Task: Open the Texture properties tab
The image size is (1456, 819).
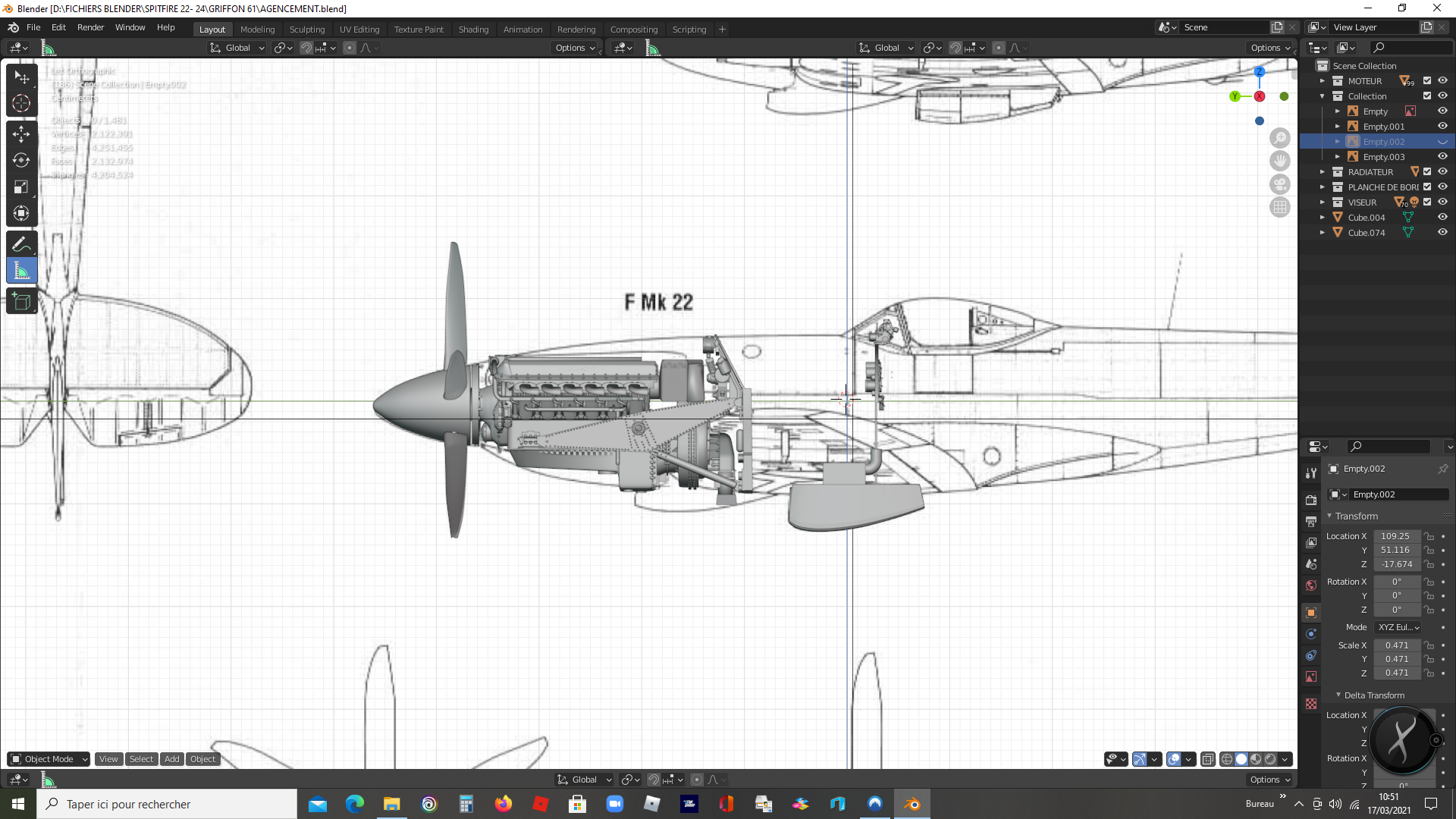Action: (1311, 704)
